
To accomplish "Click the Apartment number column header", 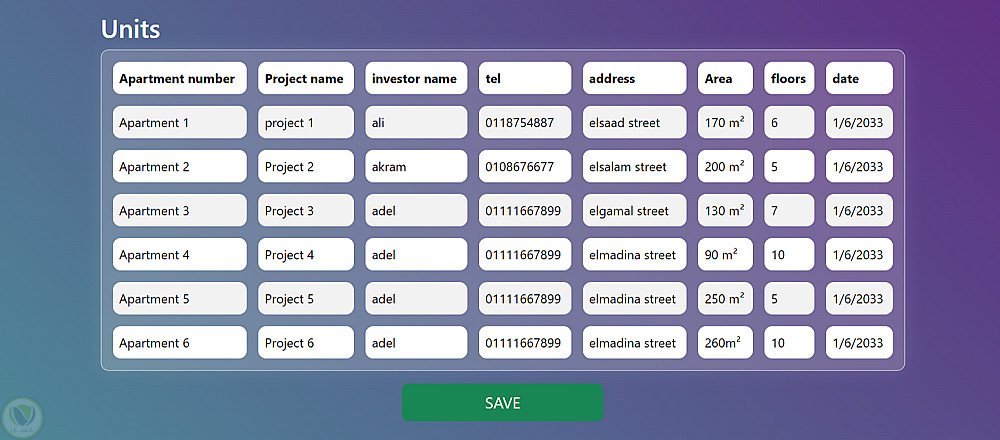I will click(179, 79).
